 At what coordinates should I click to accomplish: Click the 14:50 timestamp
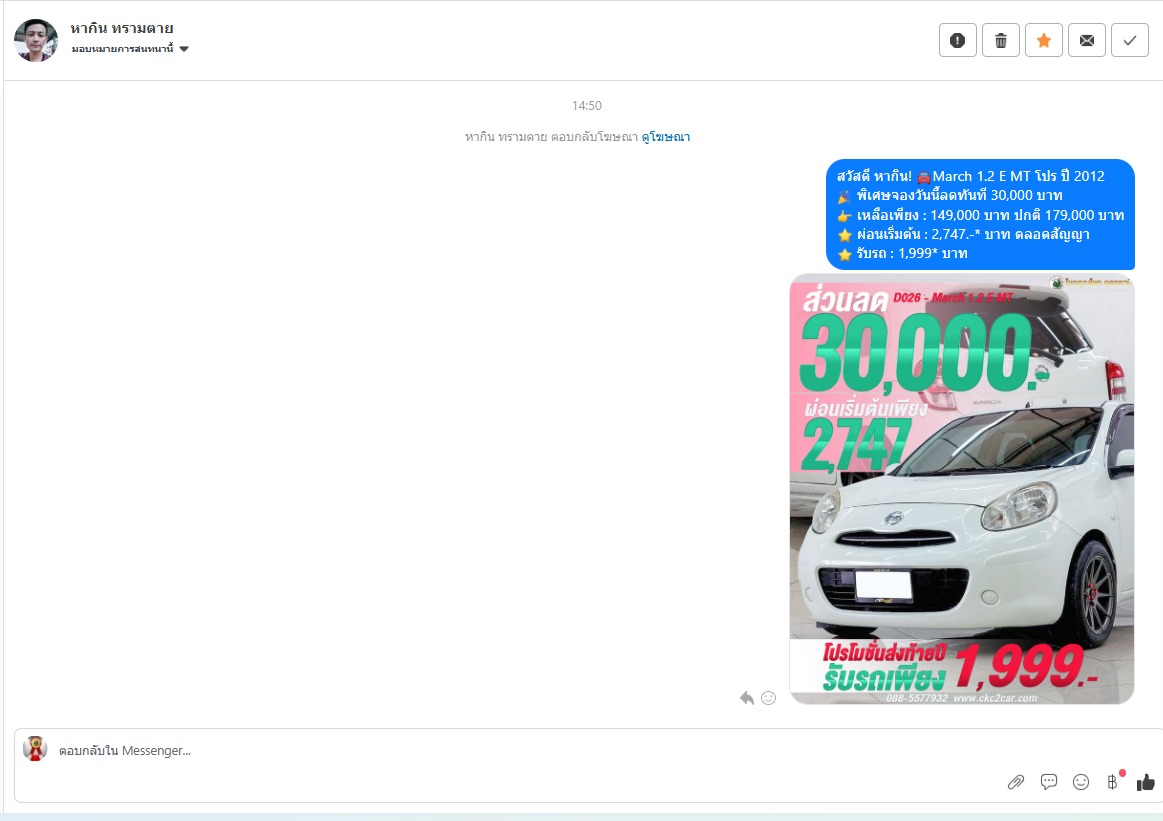pyautogui.click(x=587, y=105)
